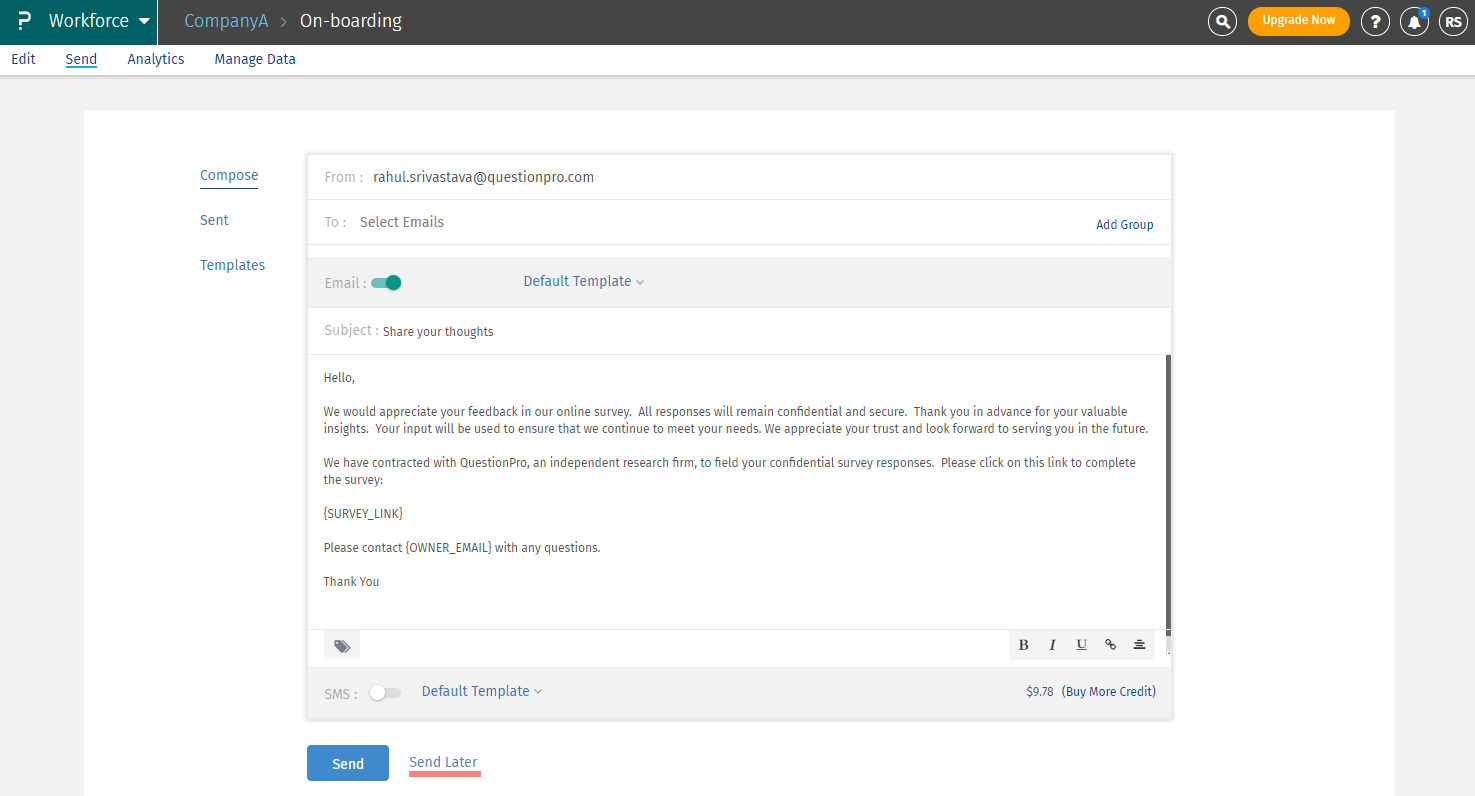
Task: Apply bold formatting in editor
Action: pyautogui.click(x=1023, y=645)
